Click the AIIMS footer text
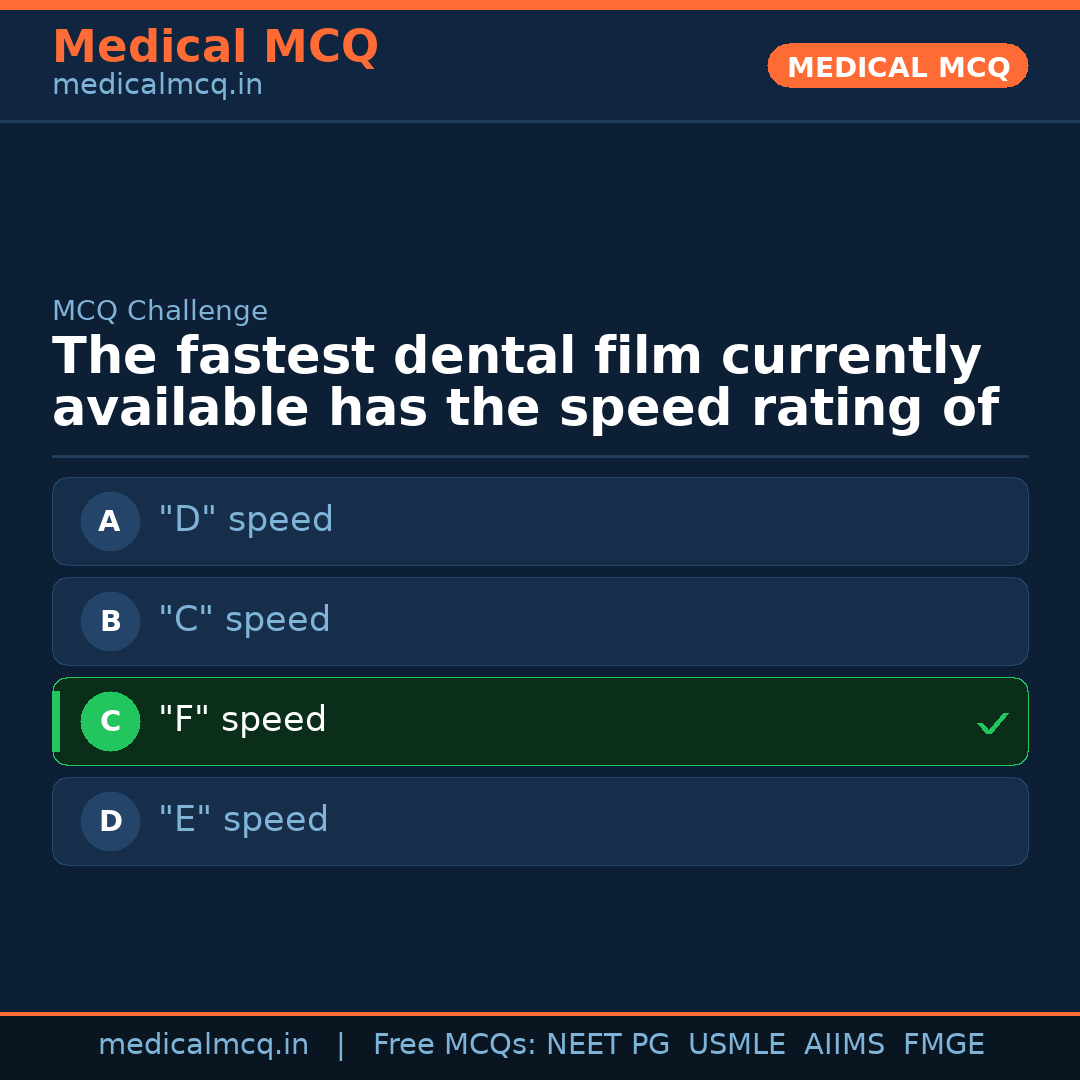This screenshot has height=1080, width=1080. (844, 1045)
